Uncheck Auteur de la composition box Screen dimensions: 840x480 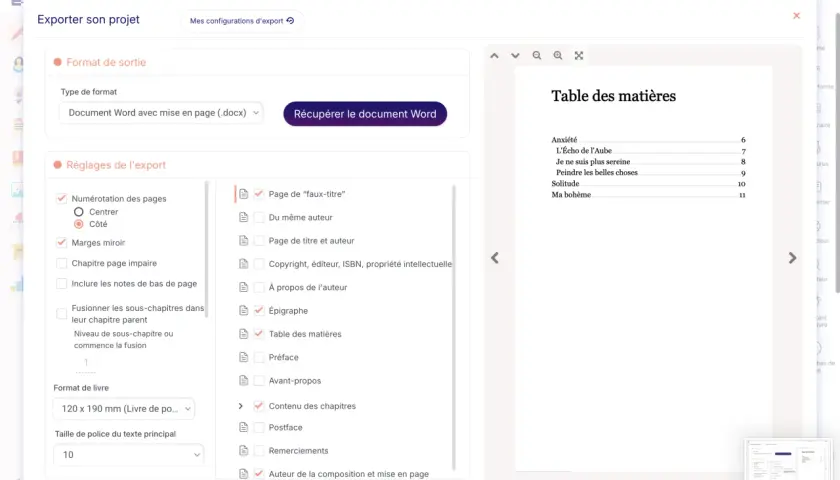[259, 474]
